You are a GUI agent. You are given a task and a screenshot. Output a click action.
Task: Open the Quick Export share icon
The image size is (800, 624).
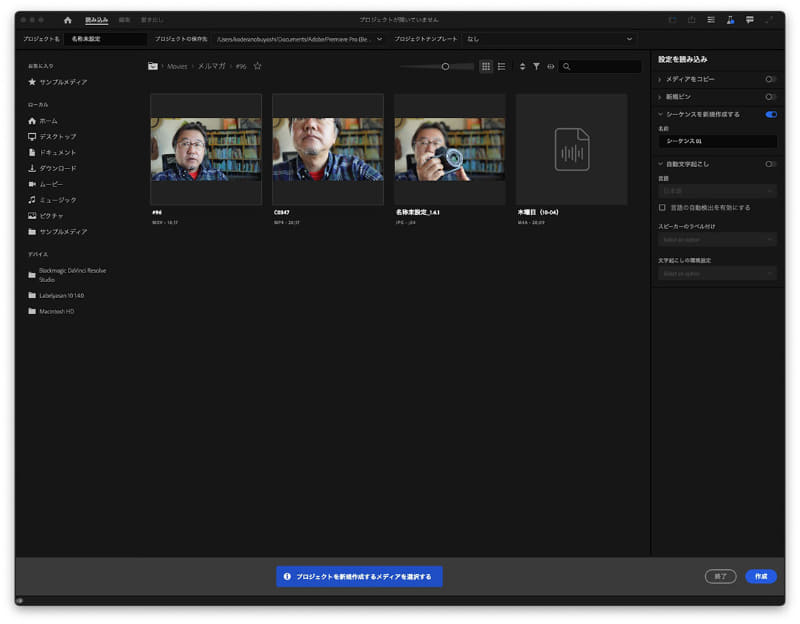(x=690, y=19)
